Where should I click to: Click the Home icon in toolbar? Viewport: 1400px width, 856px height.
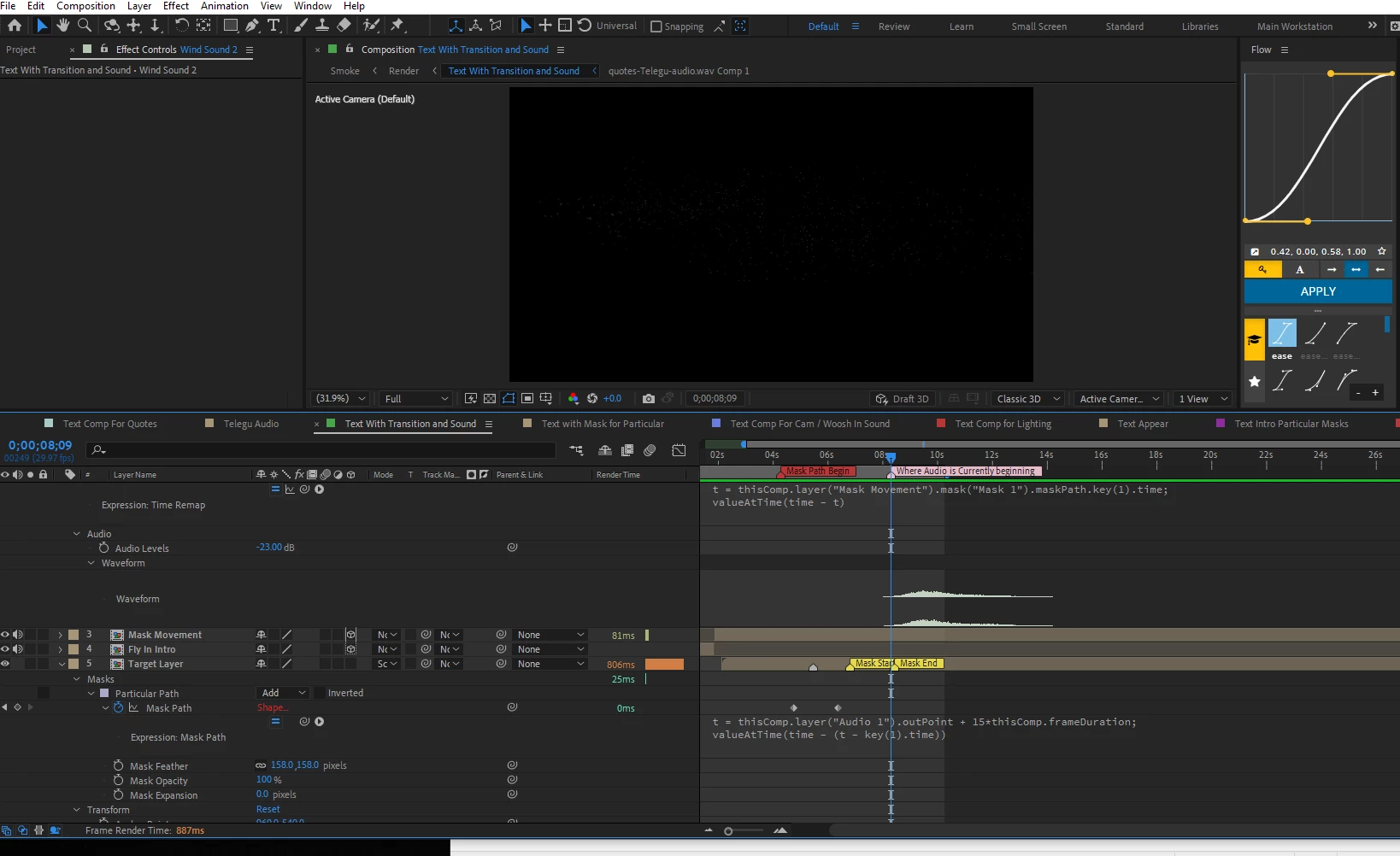pyautogui.click(x=15, y=26)
